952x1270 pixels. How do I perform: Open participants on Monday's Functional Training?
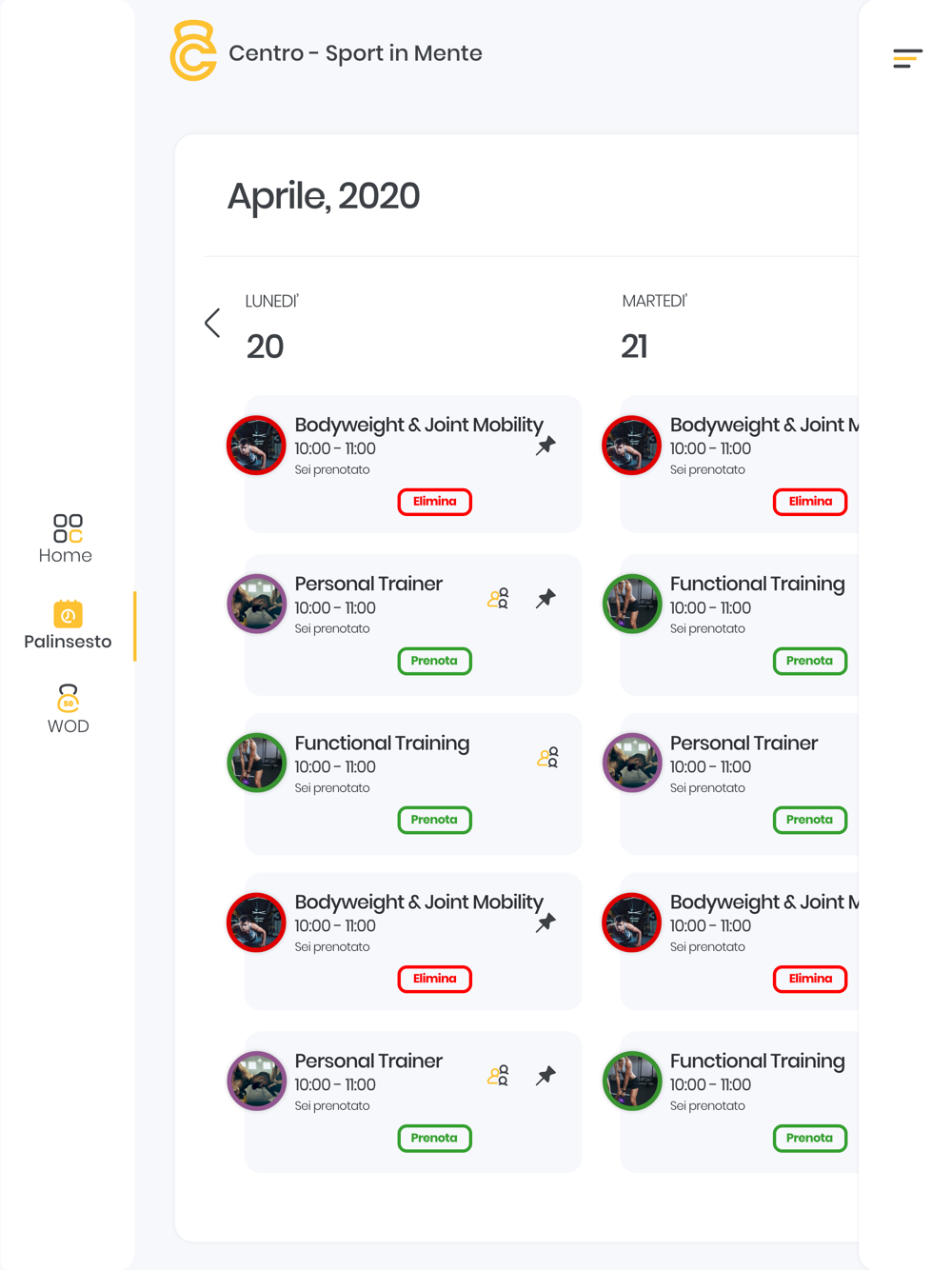click(547, 758)
